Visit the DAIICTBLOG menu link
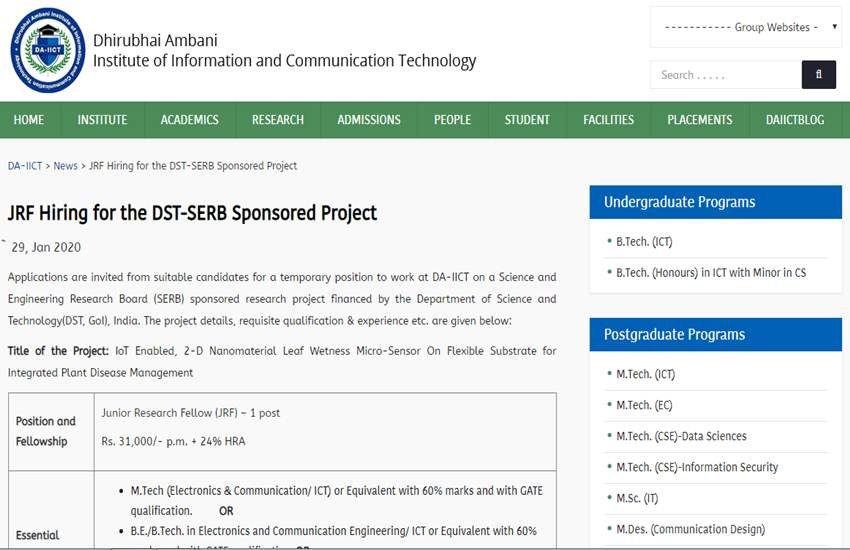The image size is (850, 550). [x=796, y=120]
